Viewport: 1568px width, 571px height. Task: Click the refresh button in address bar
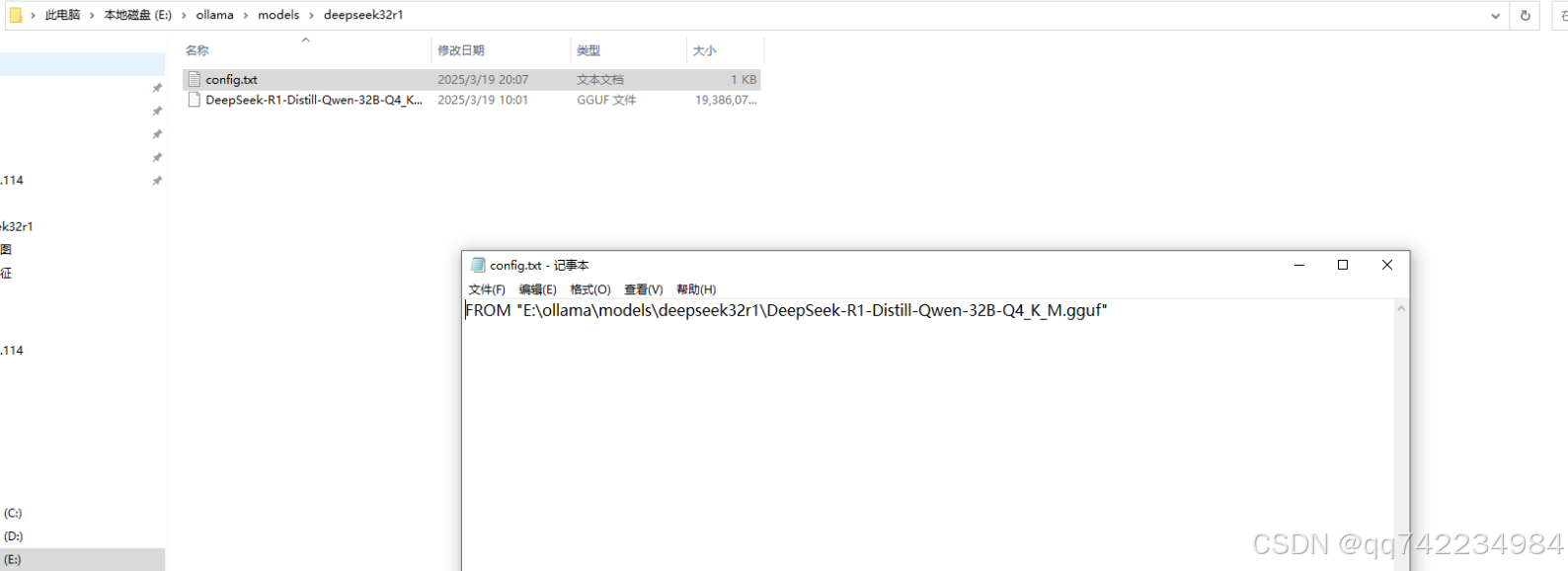point(1525,15)
